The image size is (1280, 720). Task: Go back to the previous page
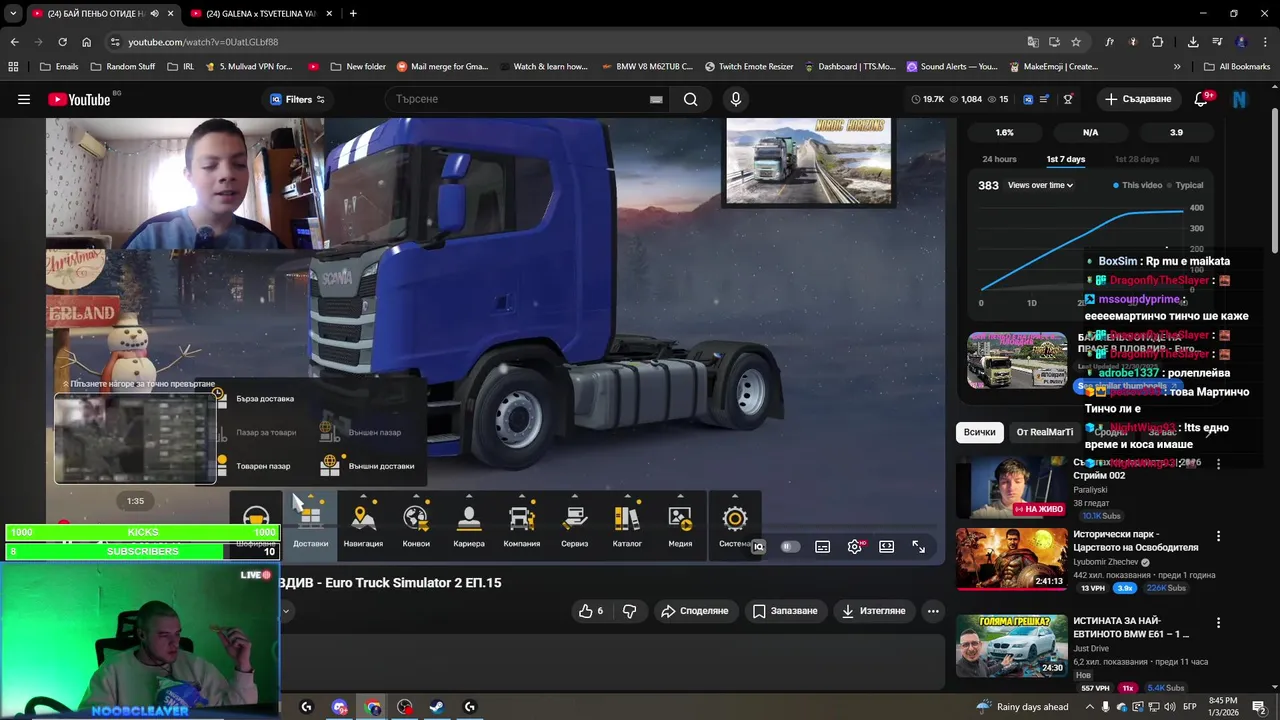coord(14,42)
